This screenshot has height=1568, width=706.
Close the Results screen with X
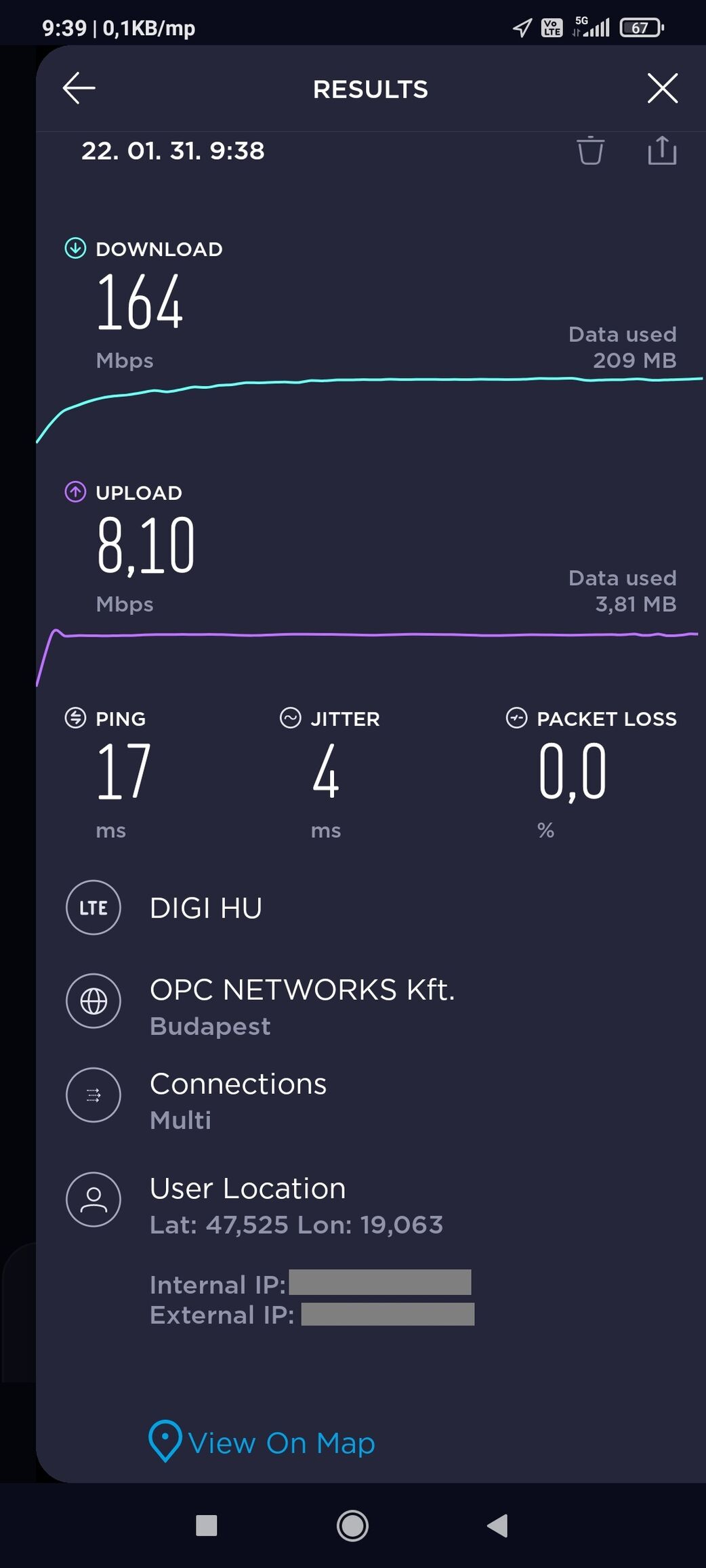(662, 88)
